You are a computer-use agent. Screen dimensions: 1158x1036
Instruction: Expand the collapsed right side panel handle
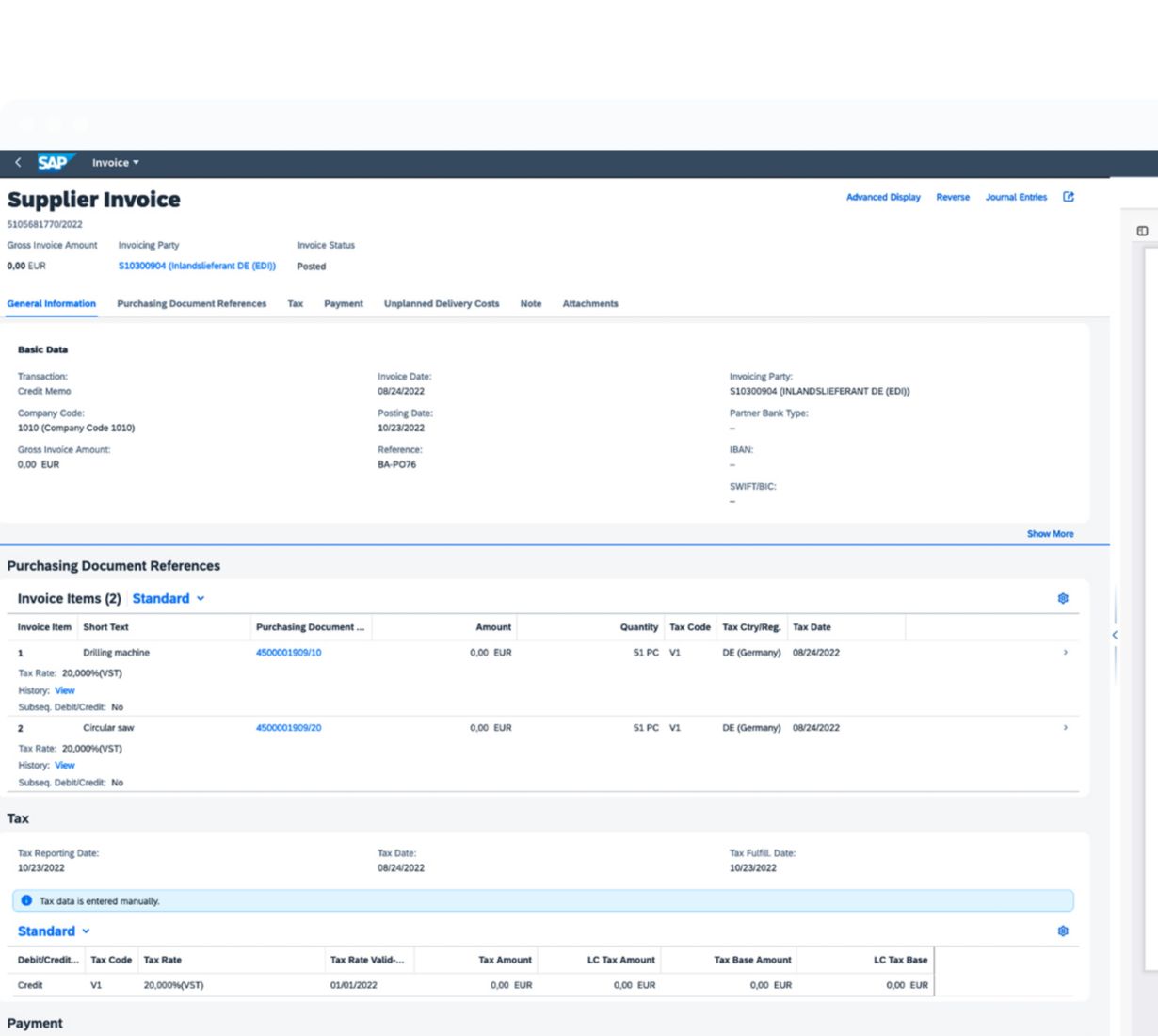tap(1115, 636)
